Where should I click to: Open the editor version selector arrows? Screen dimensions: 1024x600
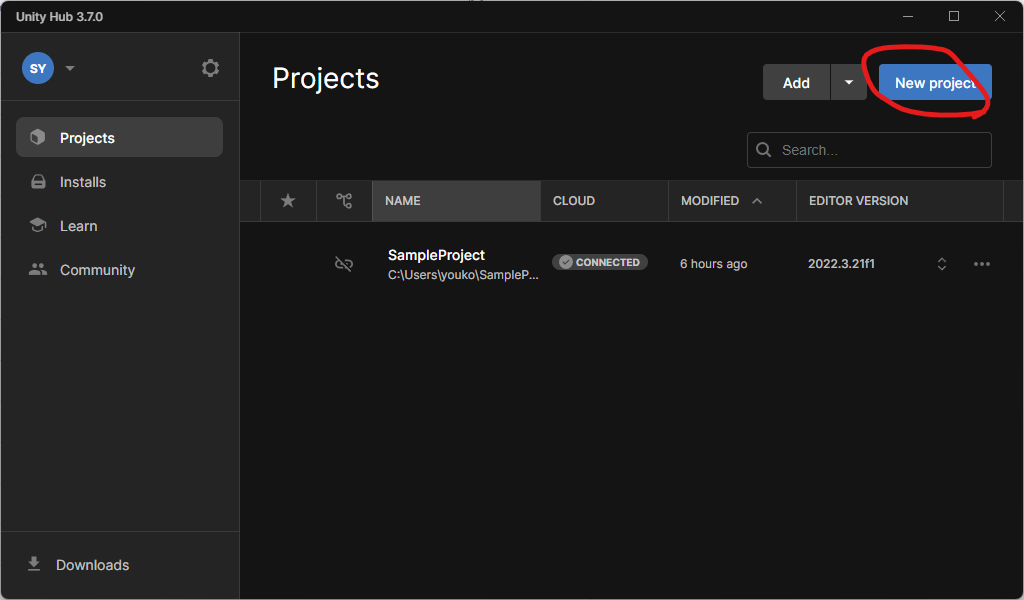(942, 264)
